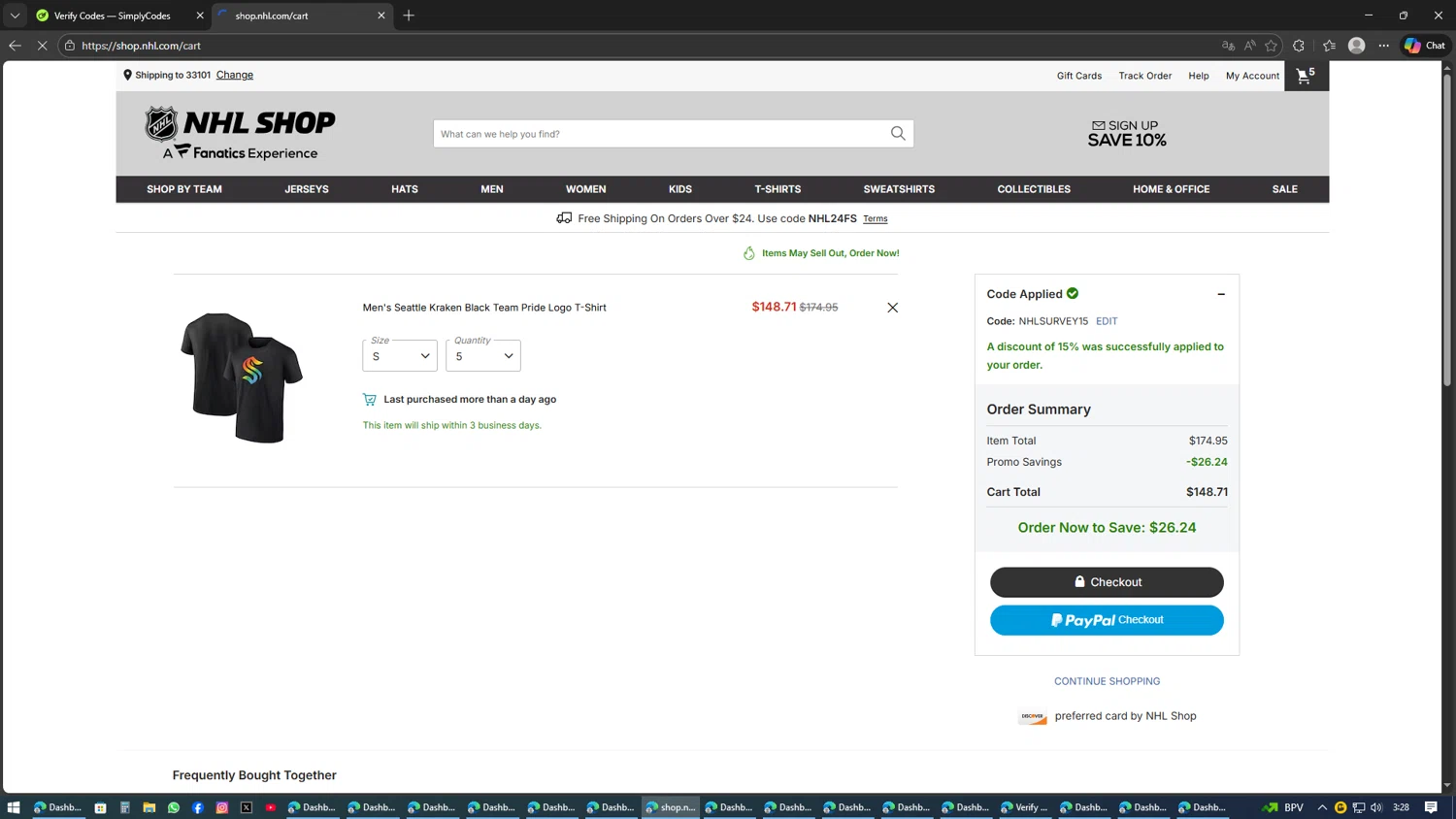The width and height of the screenshot is (1456, 819).
Task: Click the PayPal Checkout button
Action: [1107, 620]
